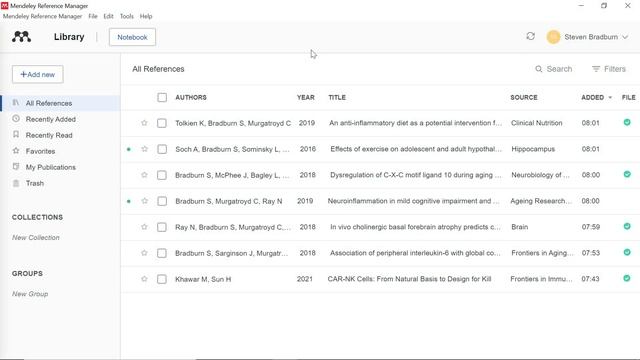
Task: Open the Edit menu
Action: click(x=108, y=16)
